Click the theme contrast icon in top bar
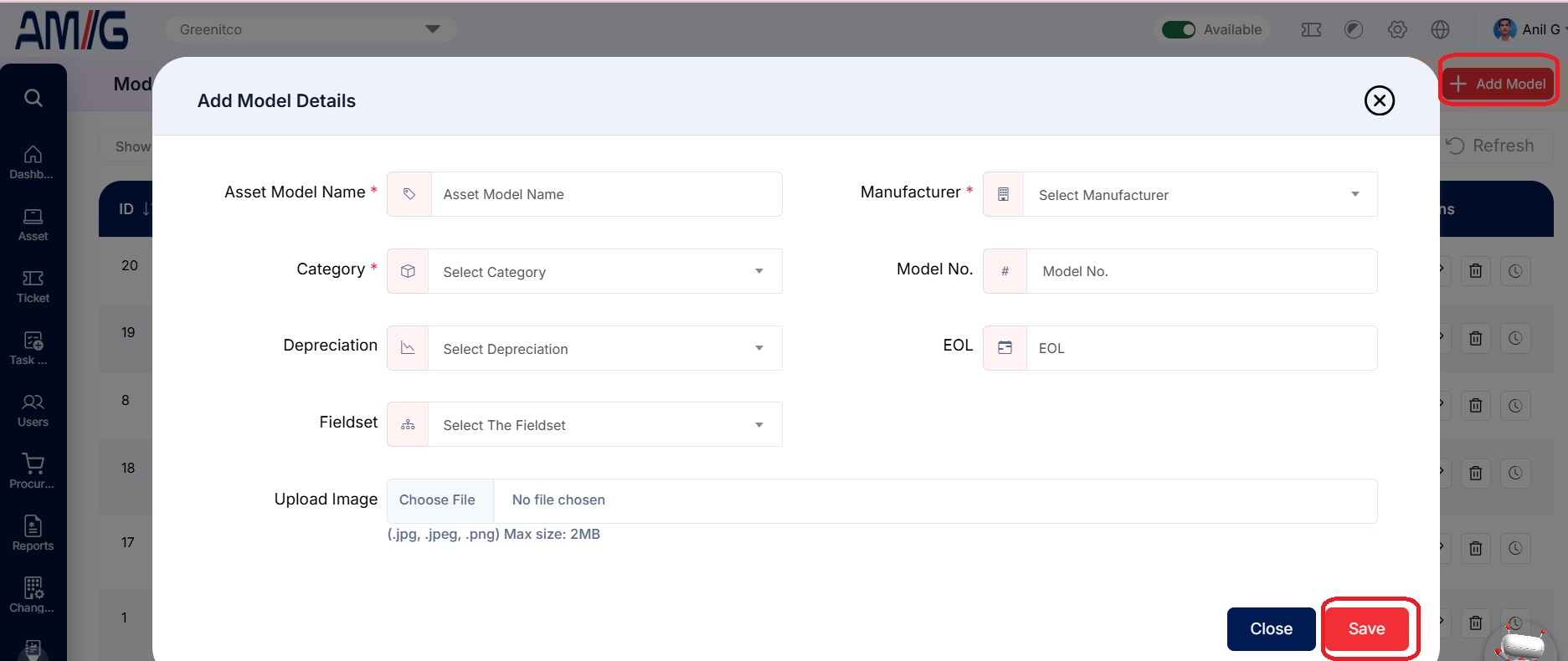The height and width of the screenshot is (661, 1568). (x=1354, y=30)
